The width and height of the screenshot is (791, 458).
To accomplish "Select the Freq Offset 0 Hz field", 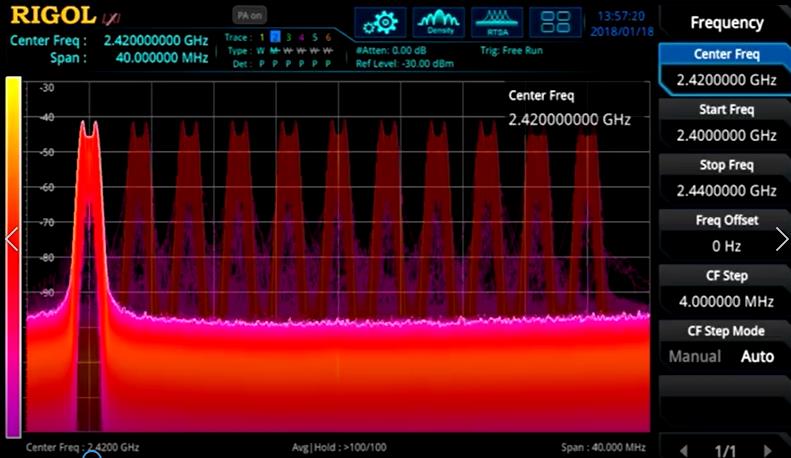I will (x=726, y=234).
